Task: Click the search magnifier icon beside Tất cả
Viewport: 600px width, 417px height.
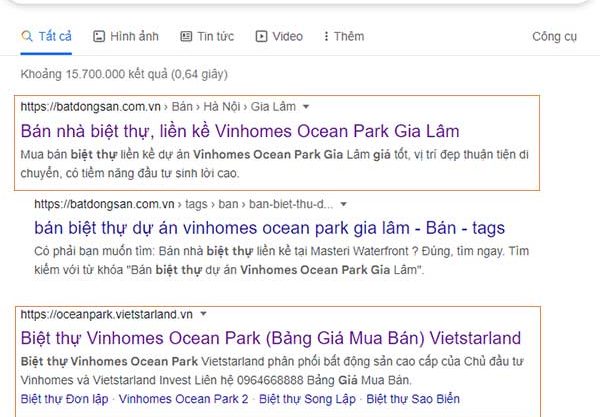Action: 27,36
